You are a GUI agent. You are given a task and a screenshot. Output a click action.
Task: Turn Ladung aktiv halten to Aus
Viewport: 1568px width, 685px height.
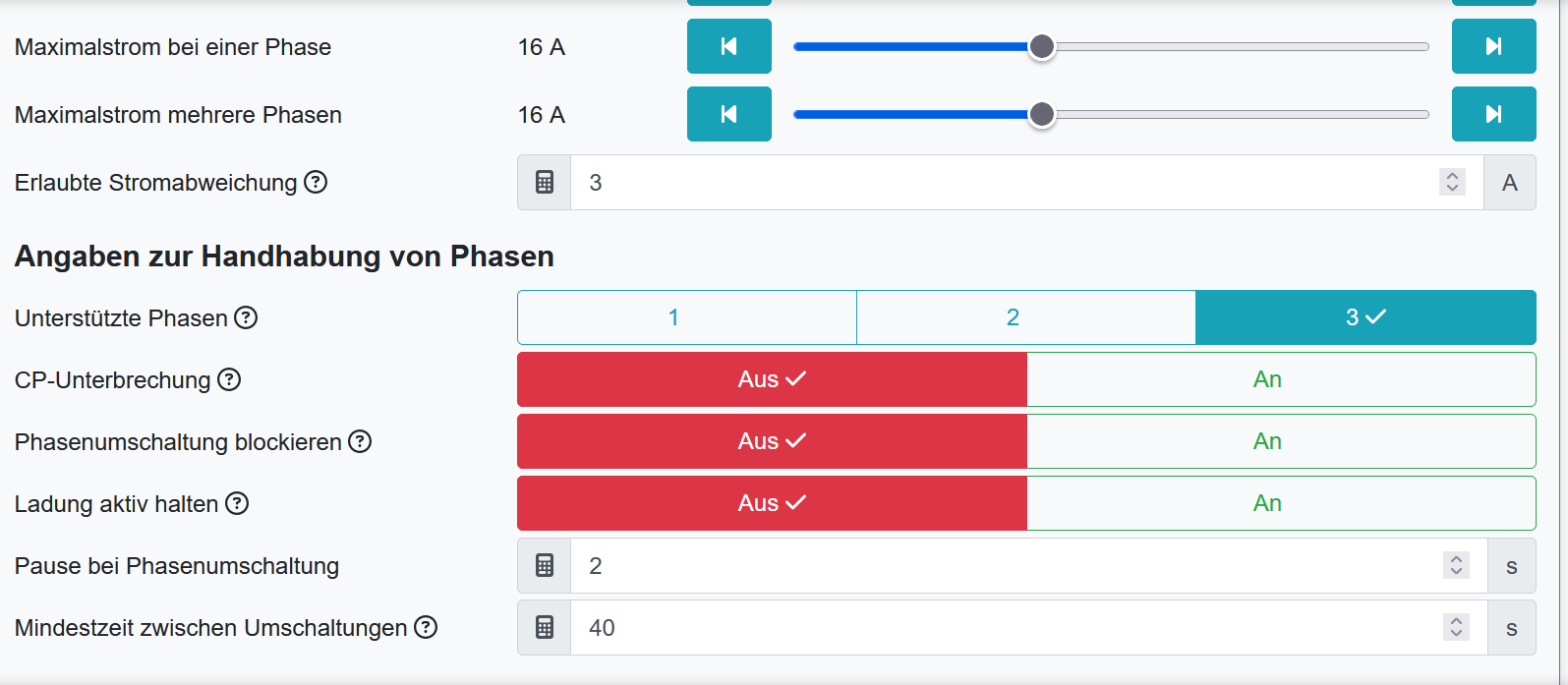click(772, 503)
